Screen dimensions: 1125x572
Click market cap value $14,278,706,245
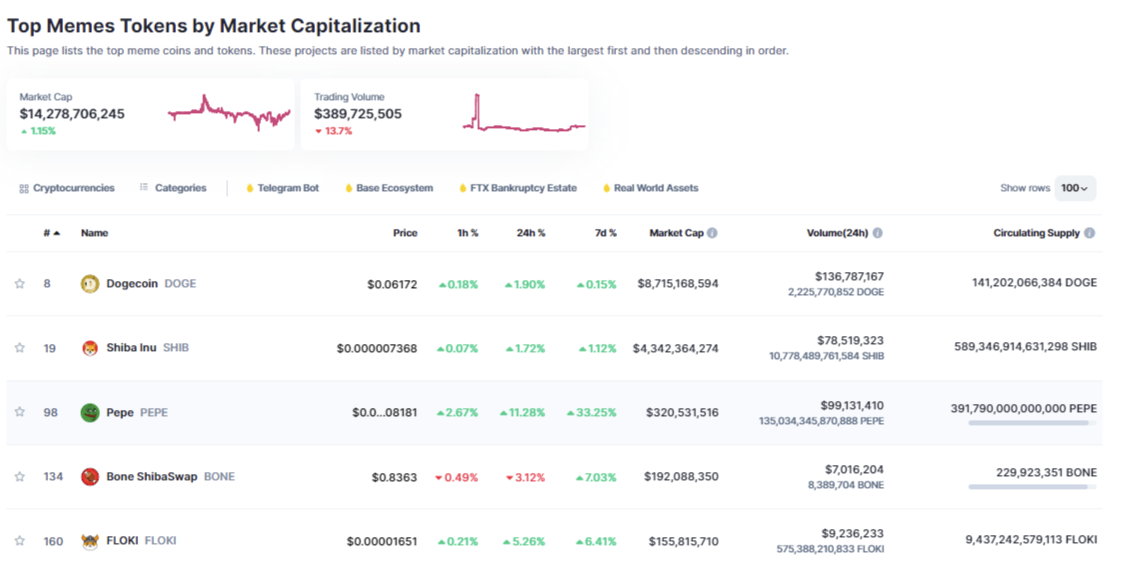[72, 114]
